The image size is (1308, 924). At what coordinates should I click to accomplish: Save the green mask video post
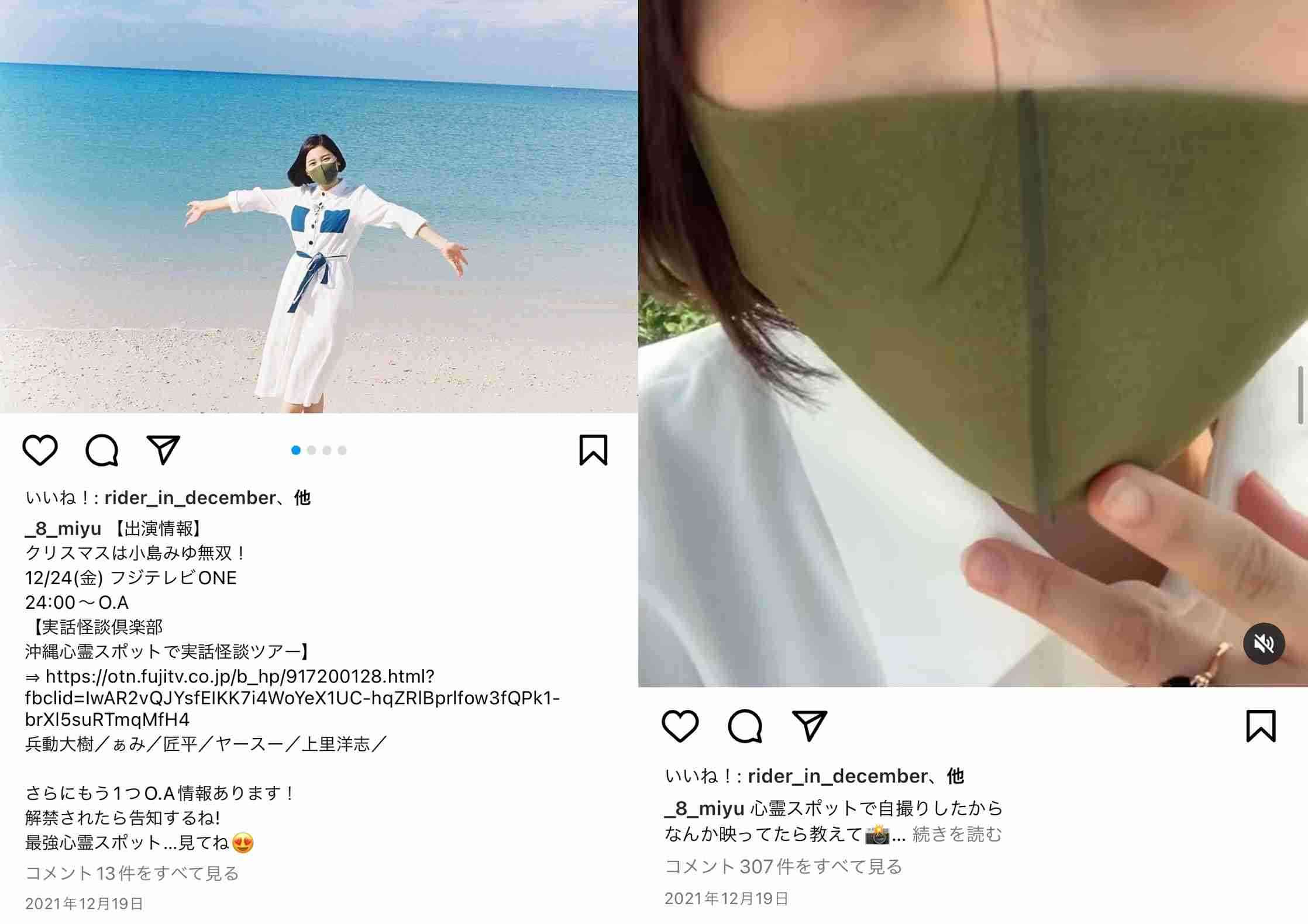click(x=1261, y=726)
